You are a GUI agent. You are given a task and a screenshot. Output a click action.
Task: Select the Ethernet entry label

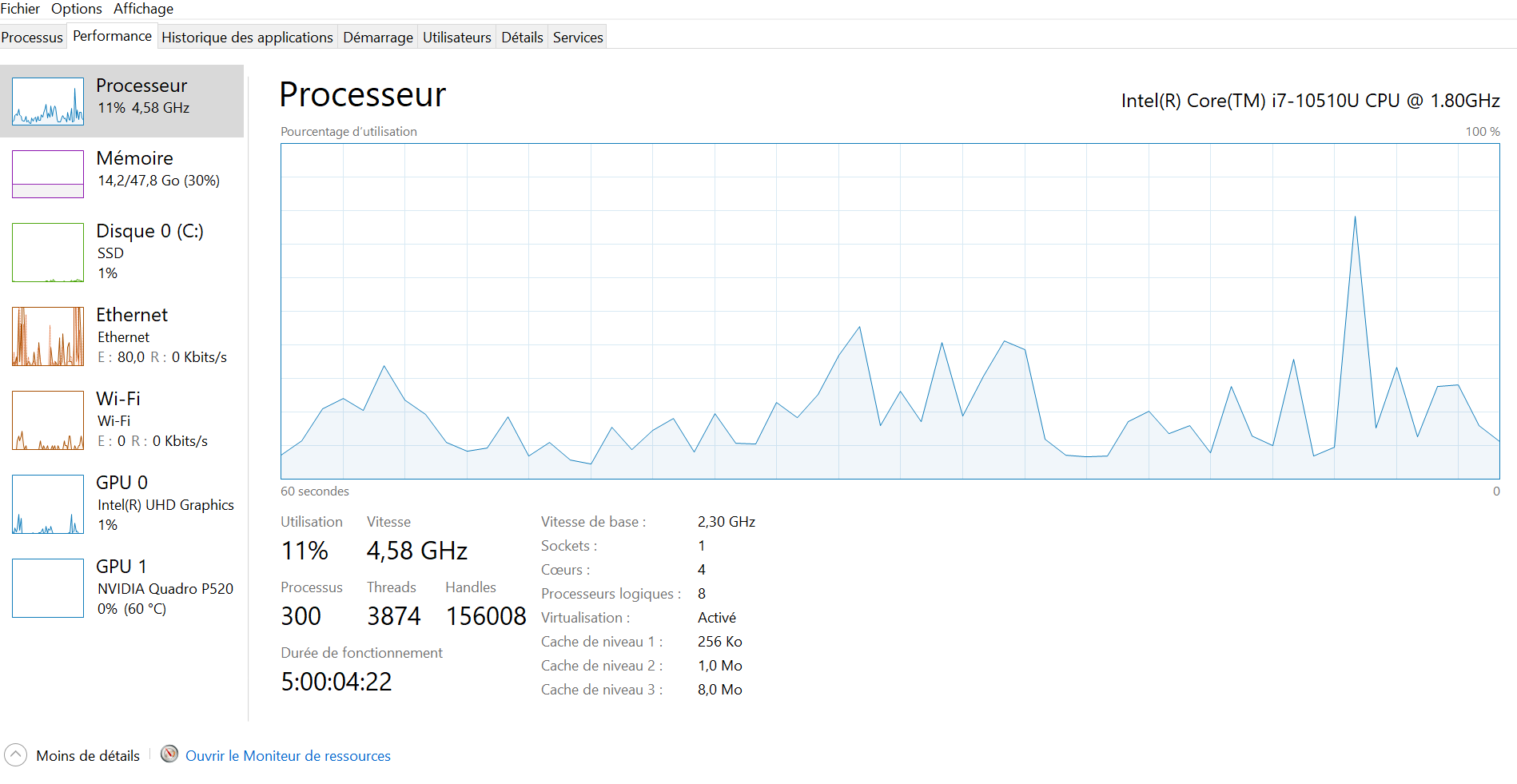[132, 315]
